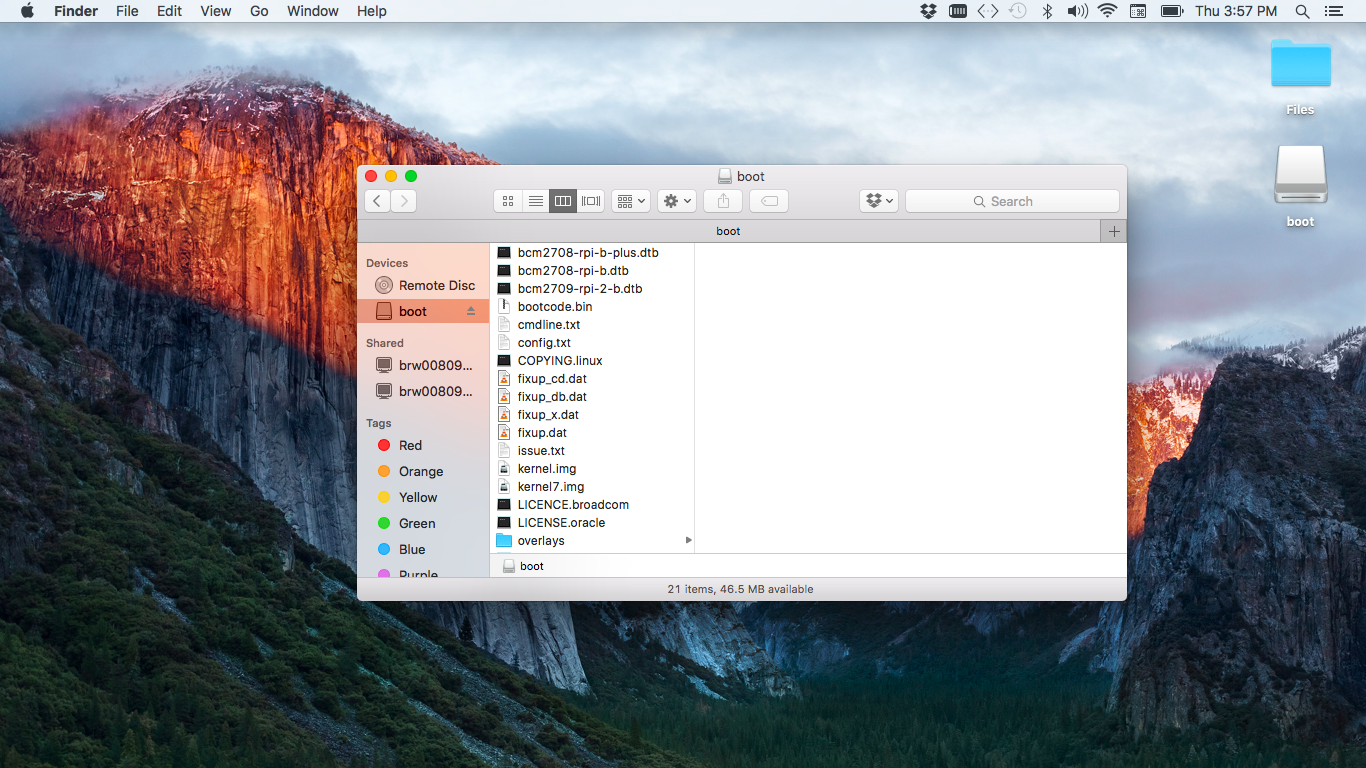Select LICENSE.oracle file
The image size is (1366, 768).
pyautogui.click(x=593, y=523)
